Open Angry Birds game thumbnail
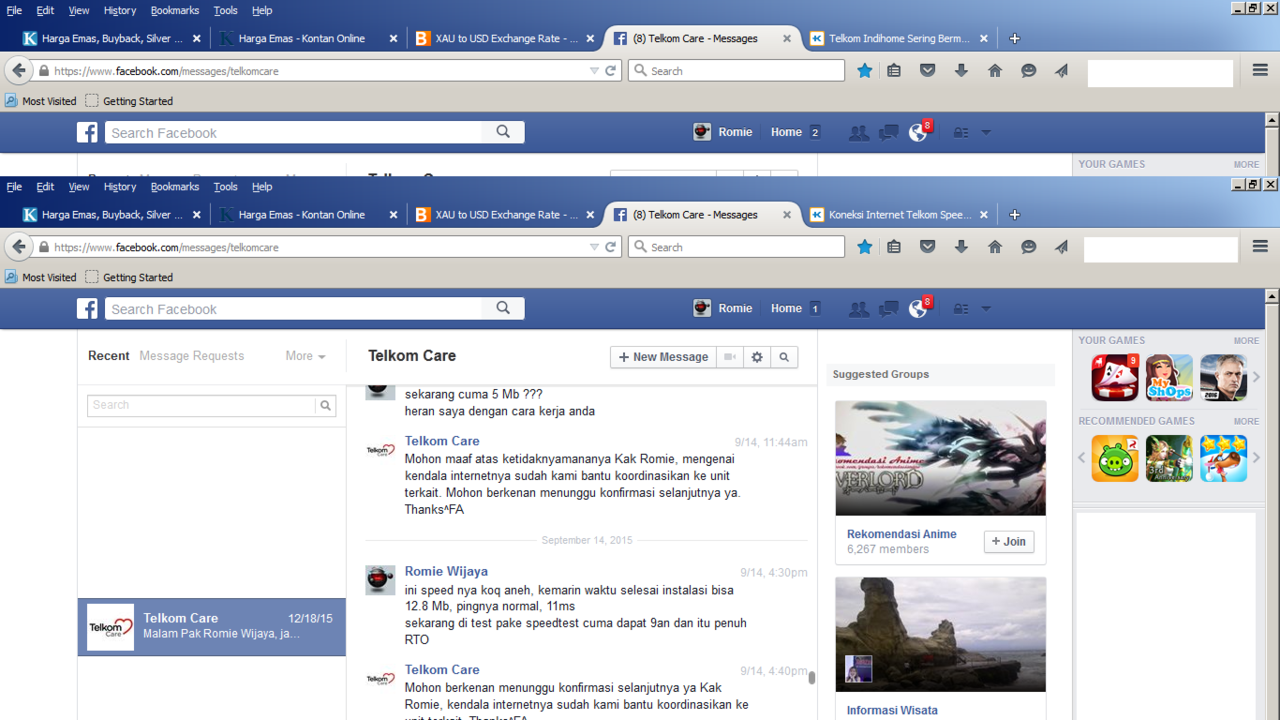 (x=1115, y=458)
